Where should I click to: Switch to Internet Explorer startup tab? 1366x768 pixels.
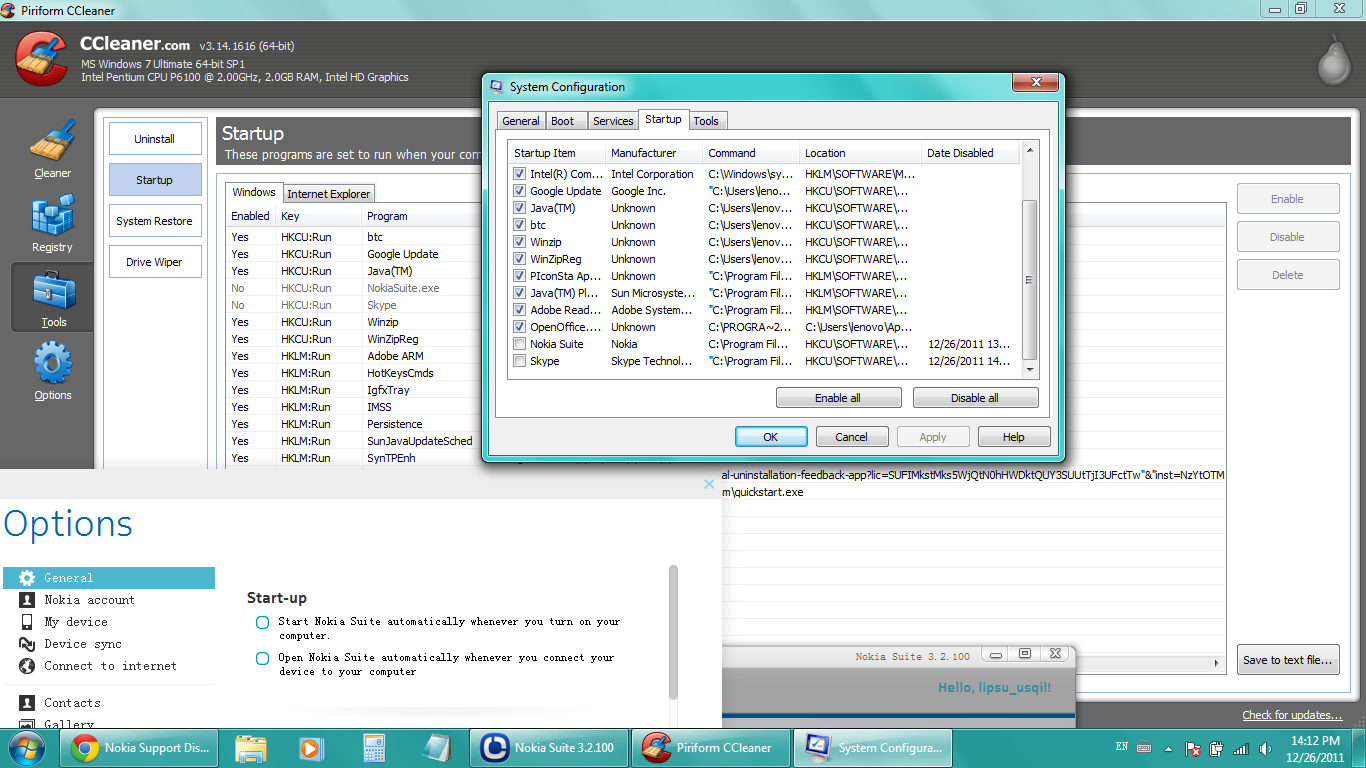pyautogui.click(x=329, y=194)
